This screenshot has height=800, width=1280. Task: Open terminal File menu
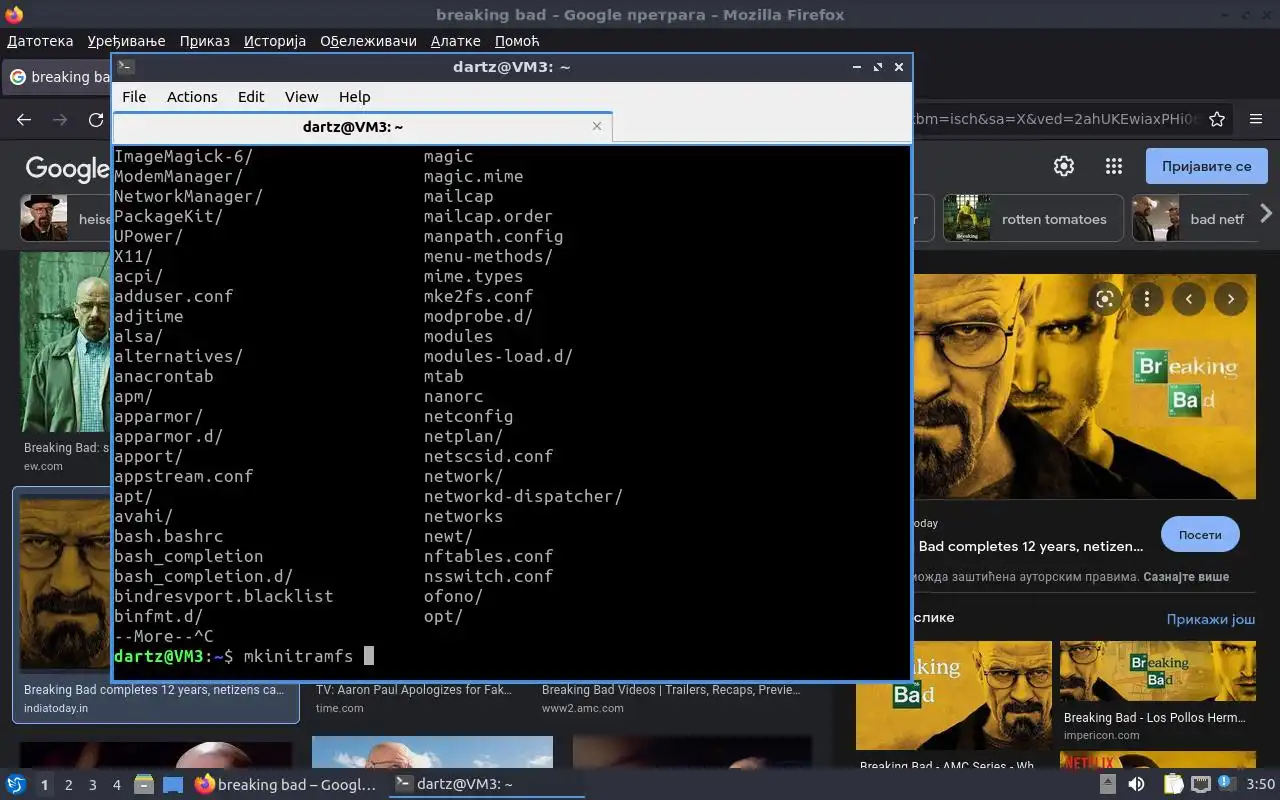[134, 97]
